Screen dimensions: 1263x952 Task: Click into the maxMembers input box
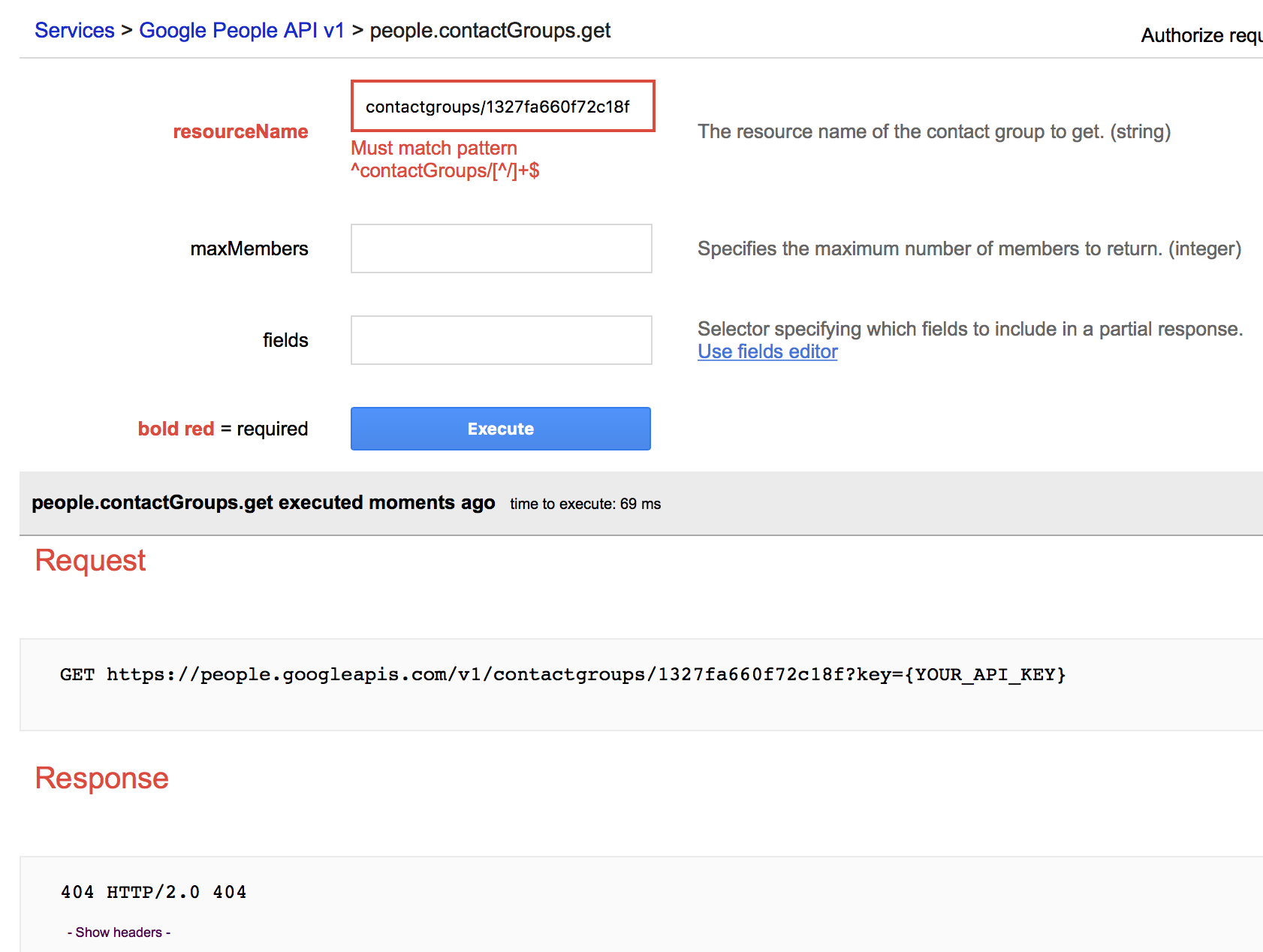pos(501,249)
